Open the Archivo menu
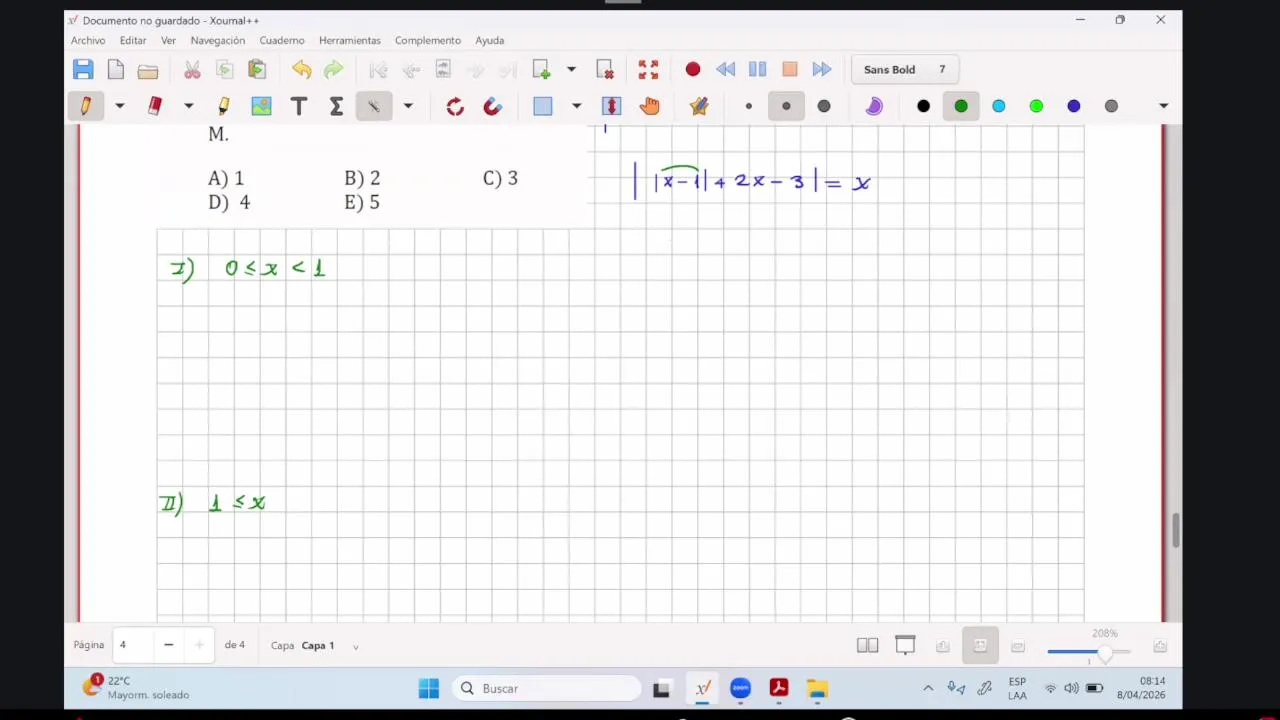The width and height of the screenshot is (1280, 720). point(88,40)
